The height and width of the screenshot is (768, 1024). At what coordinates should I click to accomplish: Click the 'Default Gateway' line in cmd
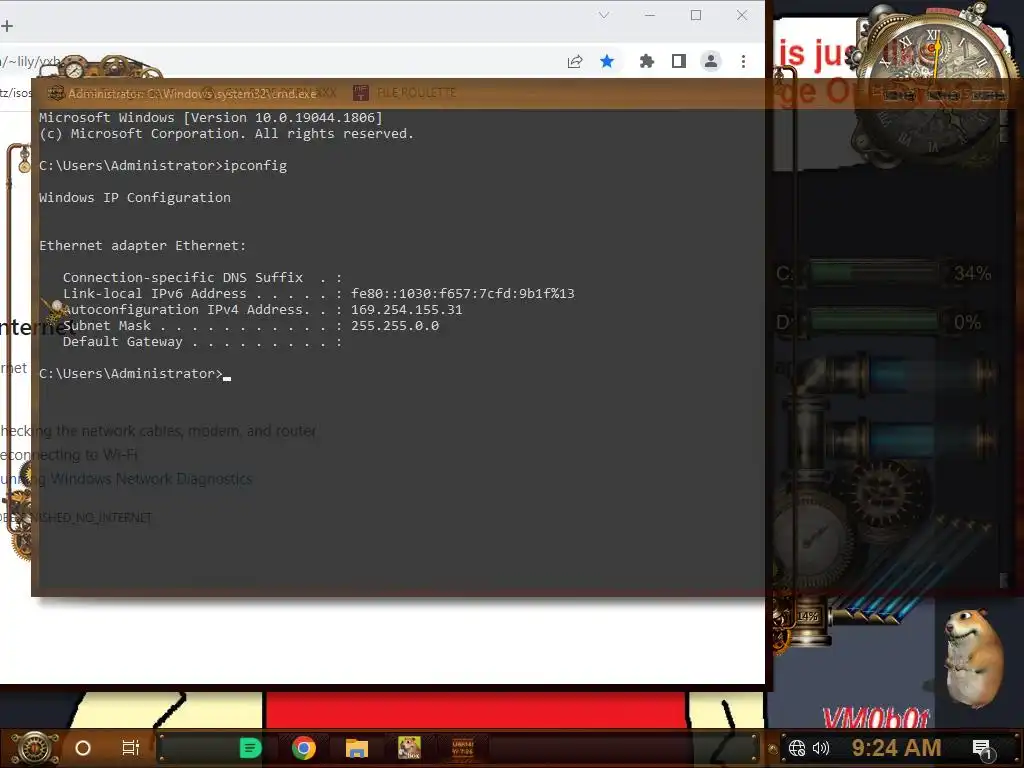(202, 342)
